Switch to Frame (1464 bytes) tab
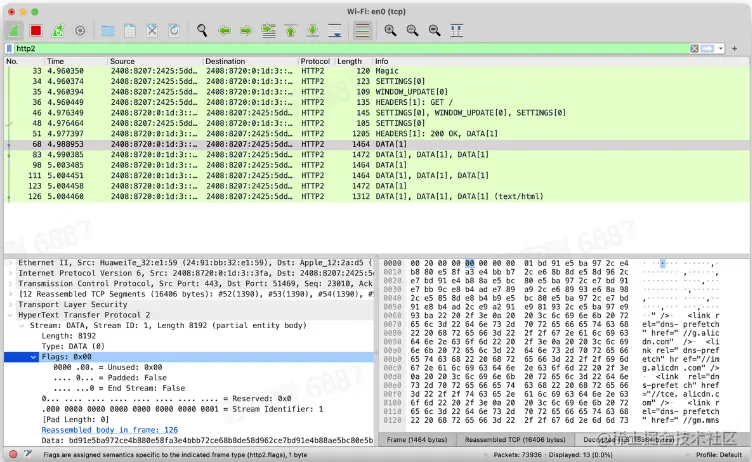752x462 pixels. [417, 439]
